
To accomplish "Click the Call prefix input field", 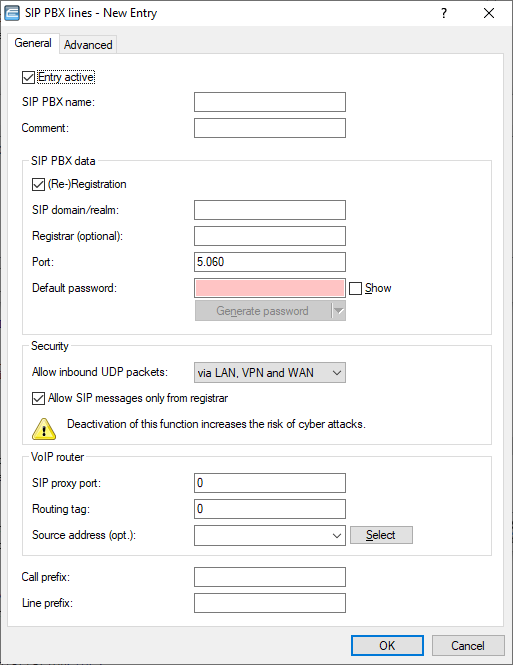I will tap(270, 577).
